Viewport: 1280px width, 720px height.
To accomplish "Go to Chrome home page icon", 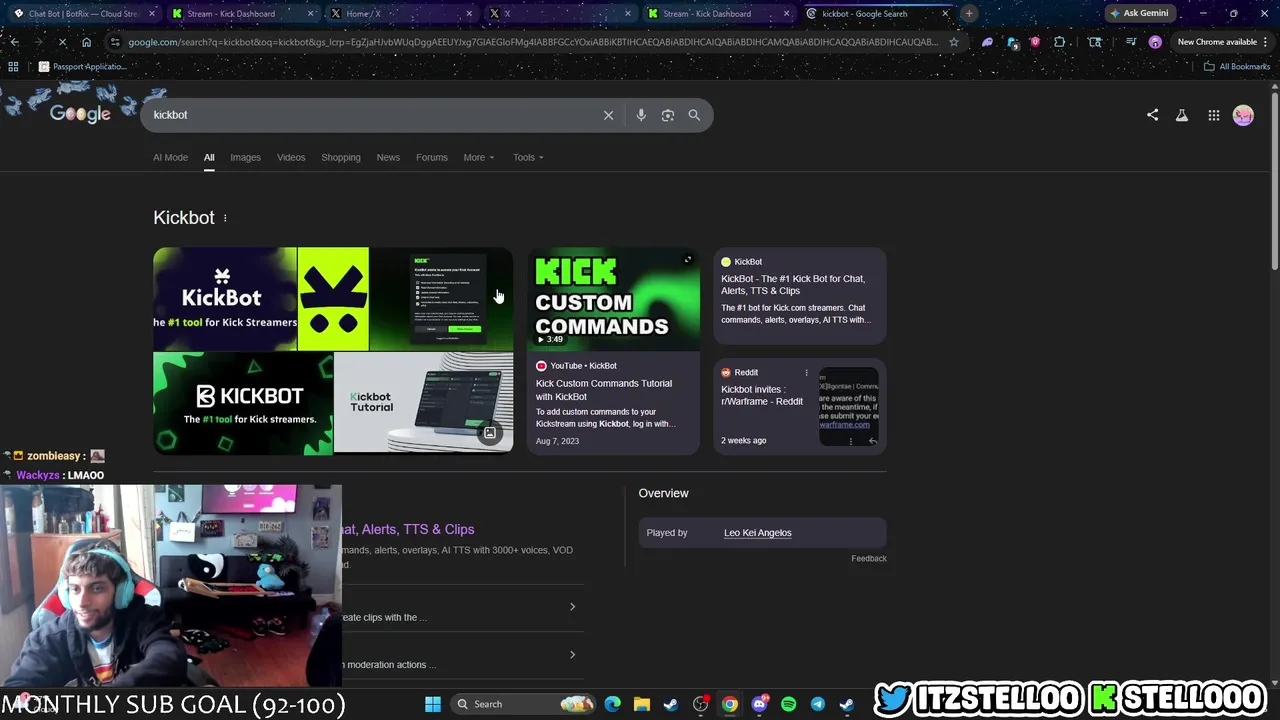I will (87, 42).
